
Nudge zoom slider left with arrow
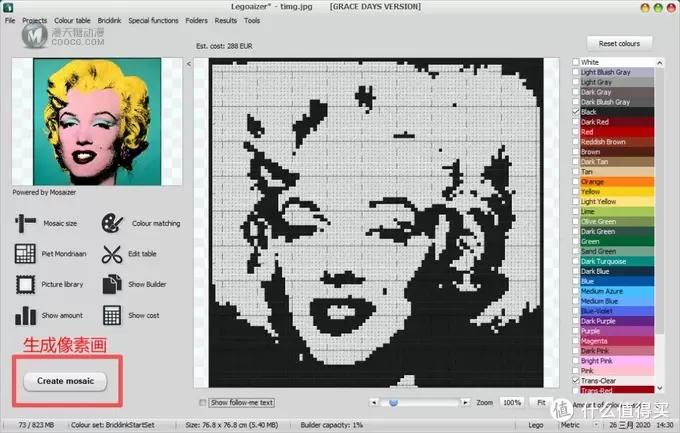pos(373,403)
